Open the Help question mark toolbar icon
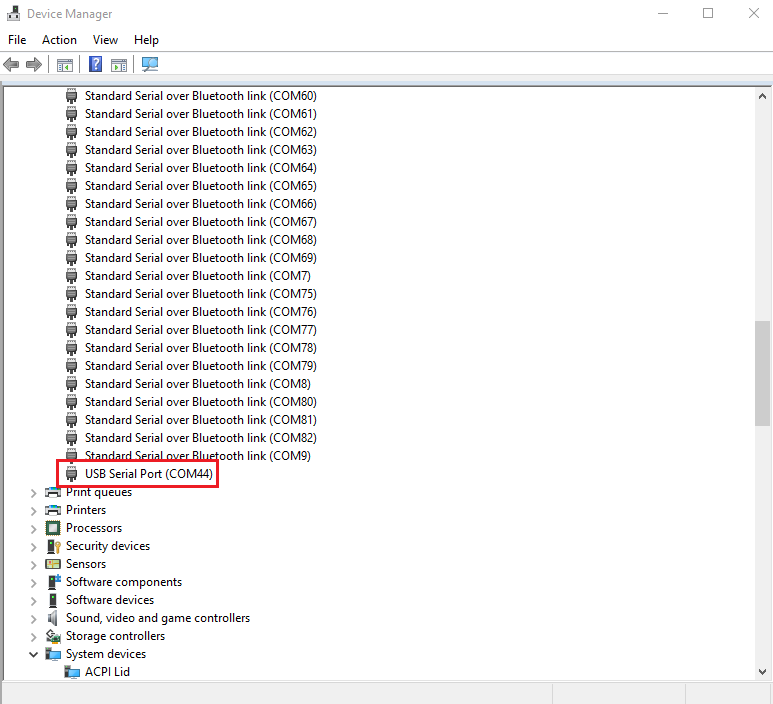Image resolution: width=773 pixels, height=704 pixels. tap(95, 64)
